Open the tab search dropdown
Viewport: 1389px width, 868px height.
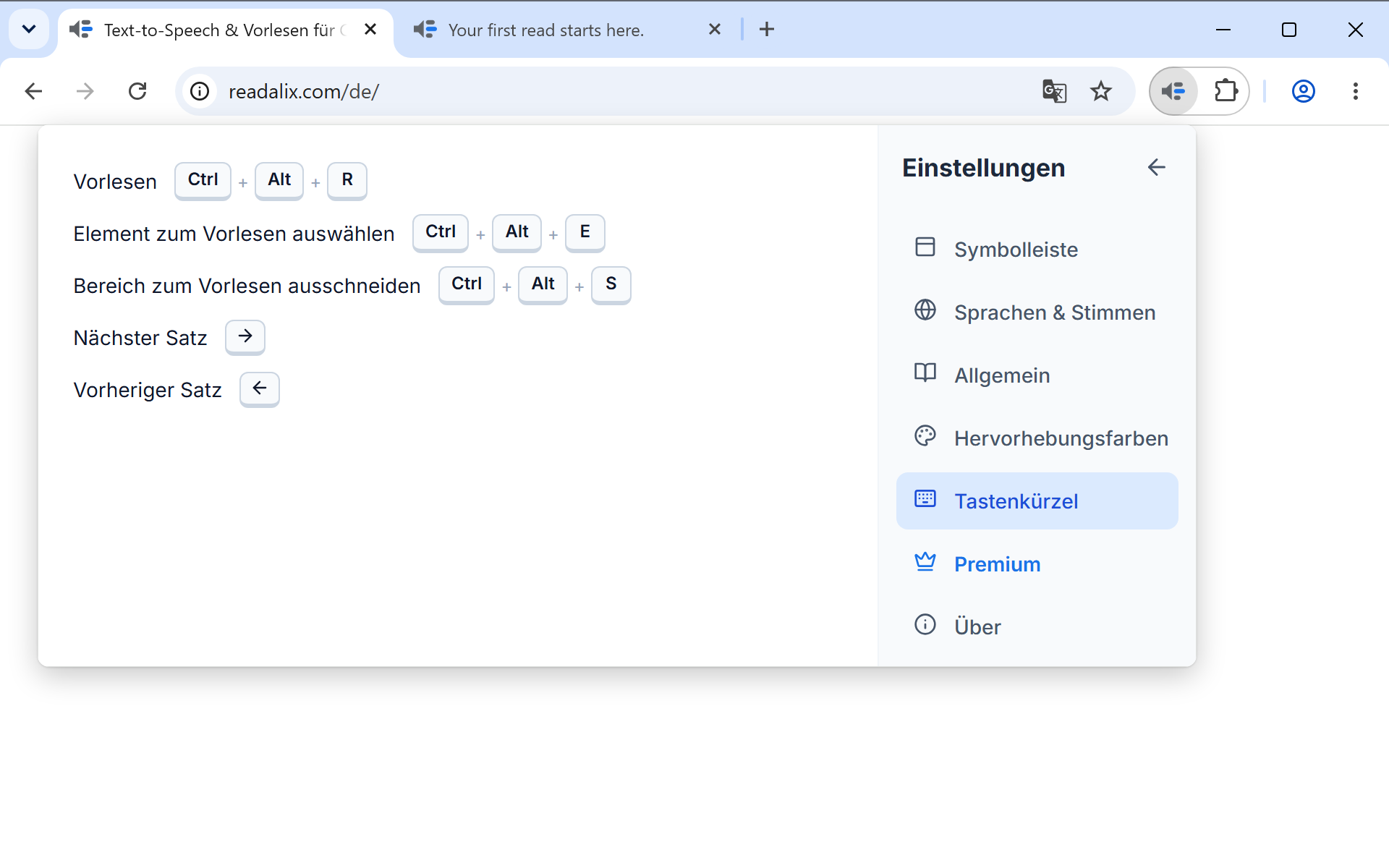coord(29,30)
